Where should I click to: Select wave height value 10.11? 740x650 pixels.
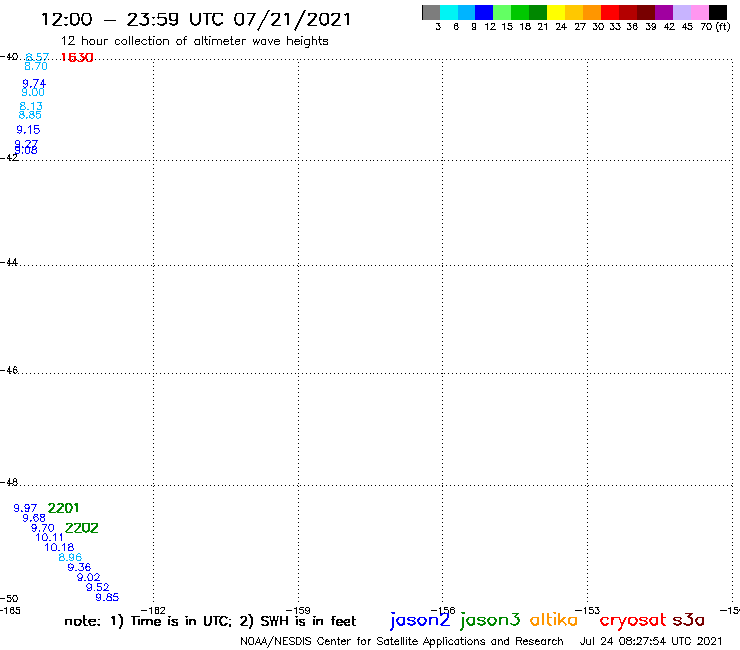click(49, 537)
